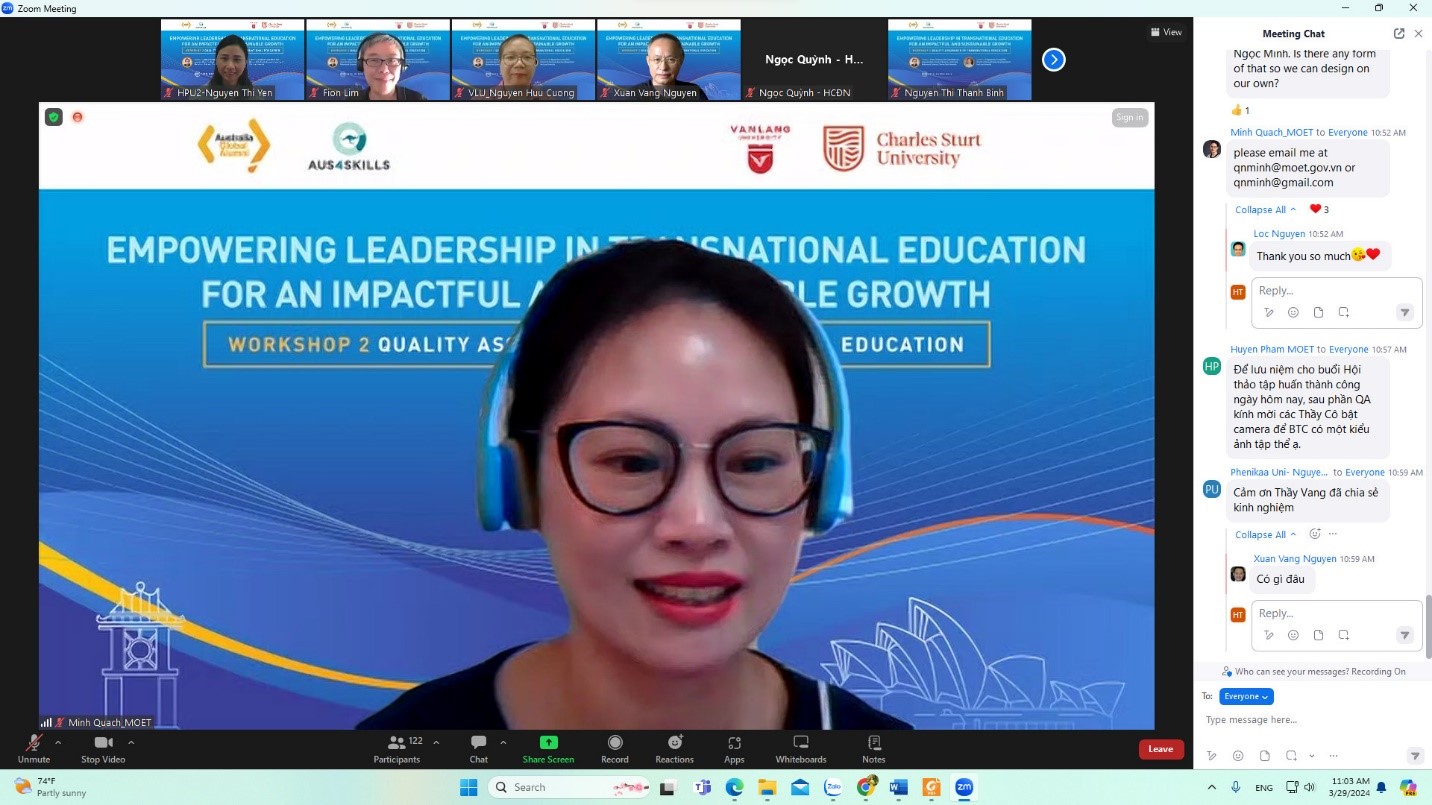
Task: Open the Whiteboards tool
Action: 800,748
